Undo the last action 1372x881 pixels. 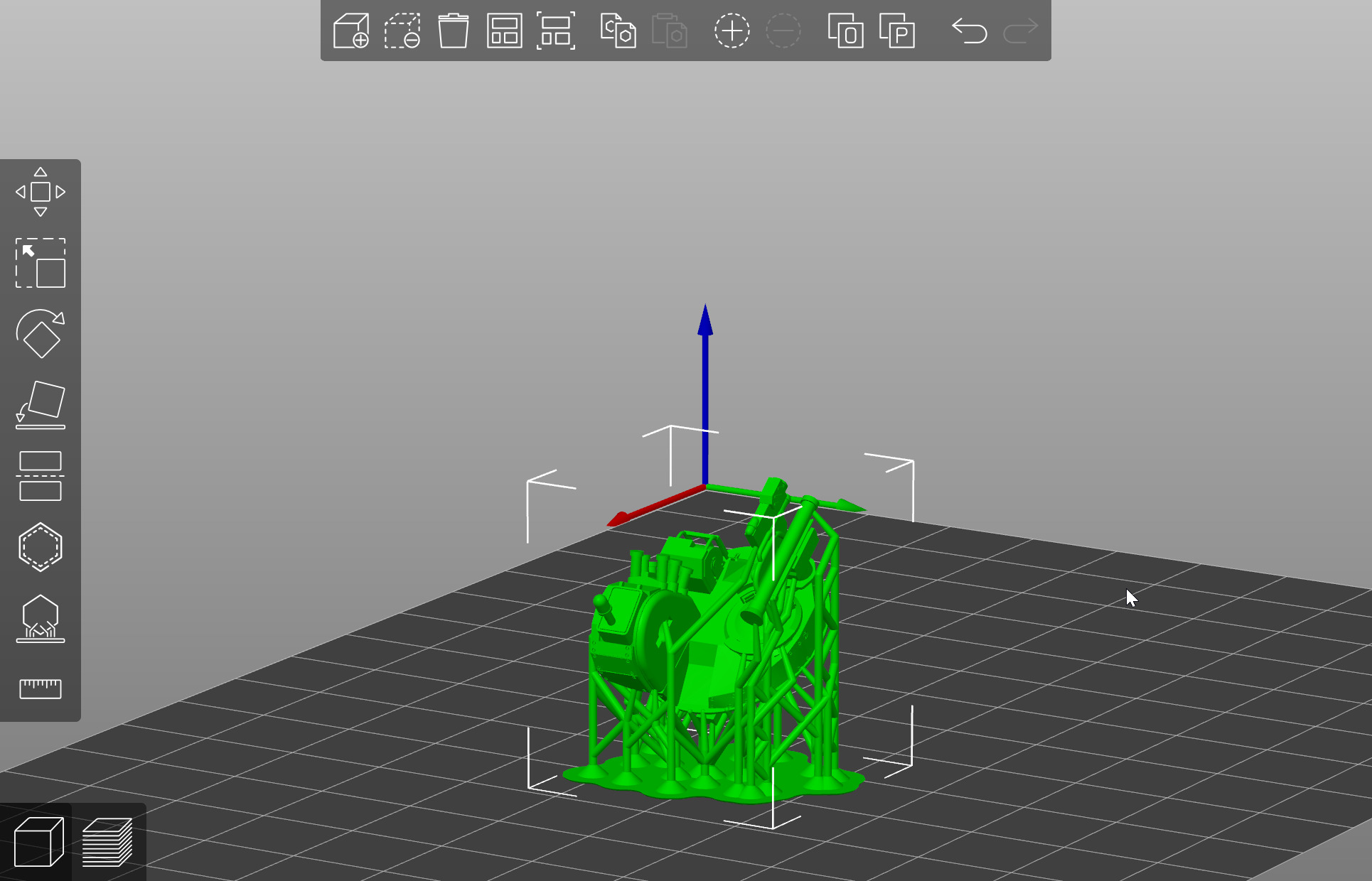970,31
